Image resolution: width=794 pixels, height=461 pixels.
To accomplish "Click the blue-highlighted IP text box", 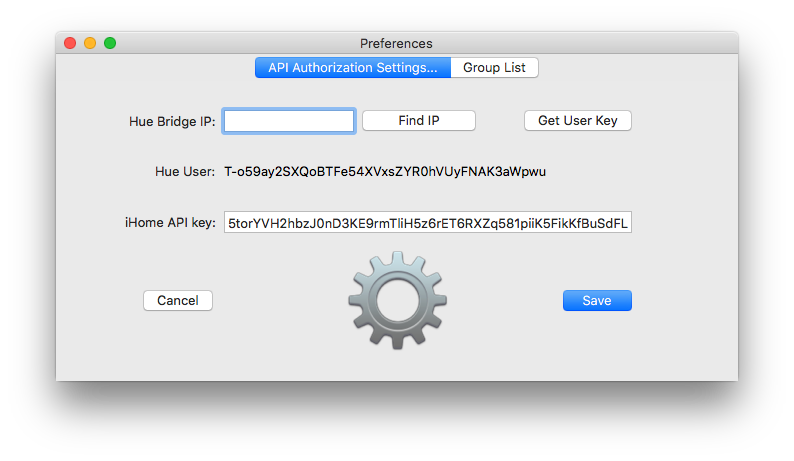I will click(x=289, y=121).
